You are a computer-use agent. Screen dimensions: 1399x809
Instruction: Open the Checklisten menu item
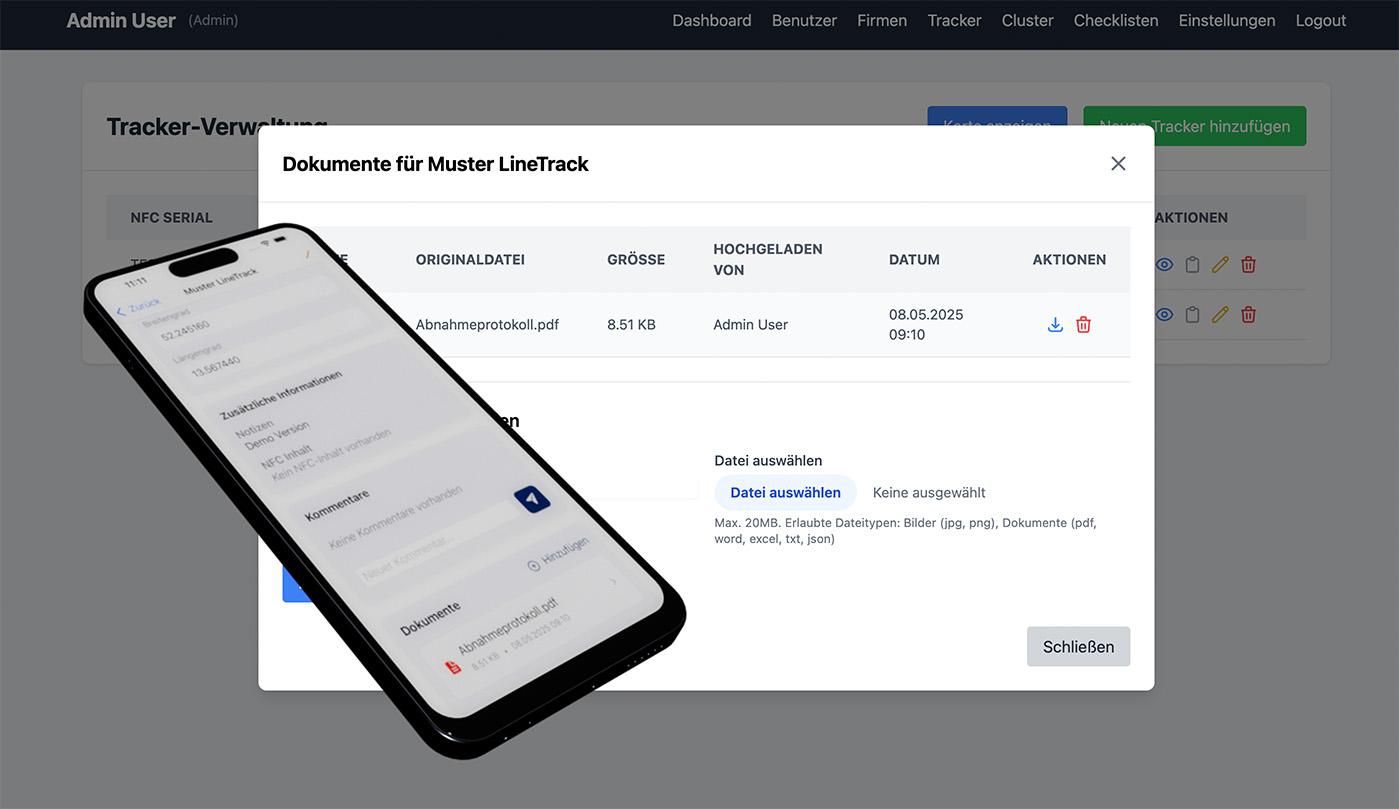[x=1116, y=21]
